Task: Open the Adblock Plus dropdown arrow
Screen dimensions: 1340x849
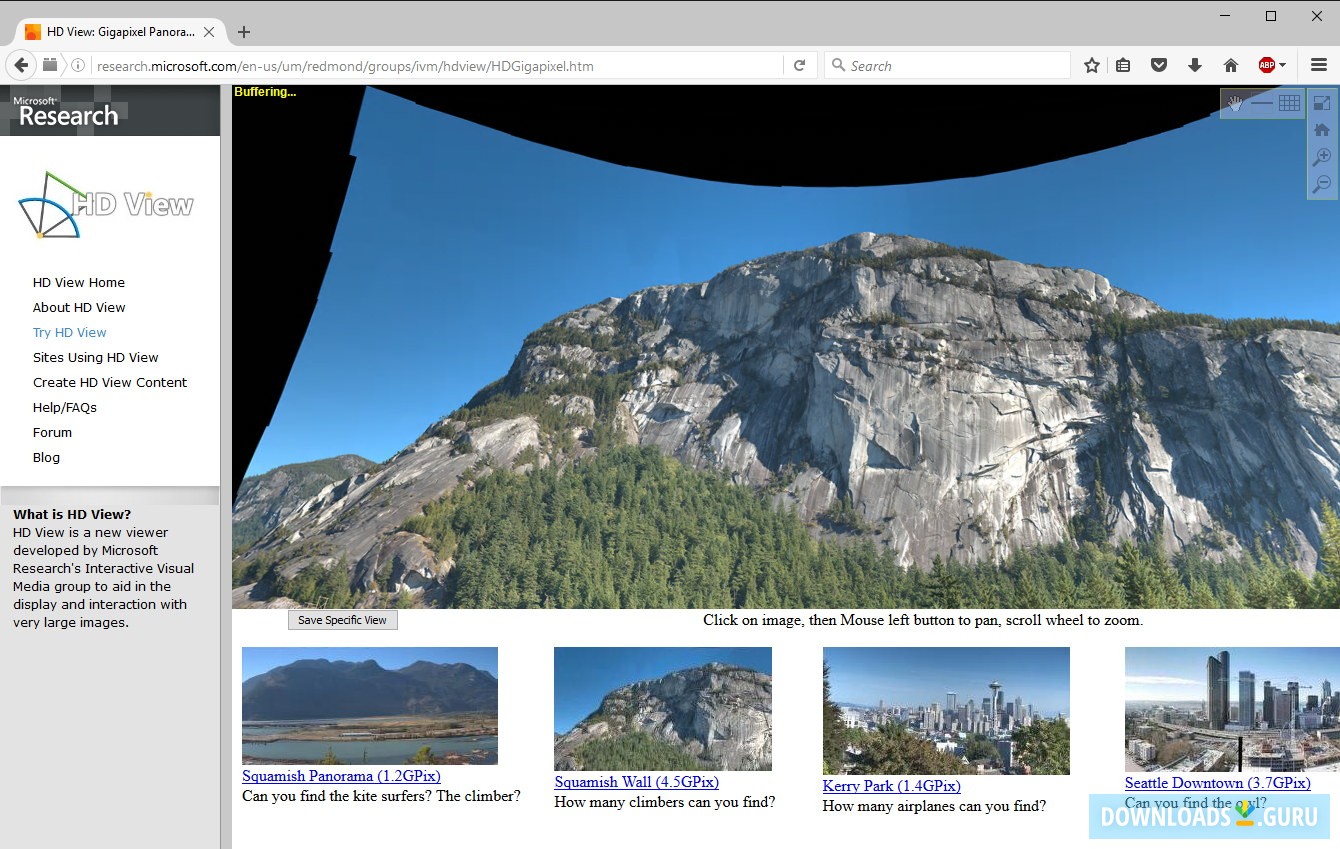Action: 1283,66
